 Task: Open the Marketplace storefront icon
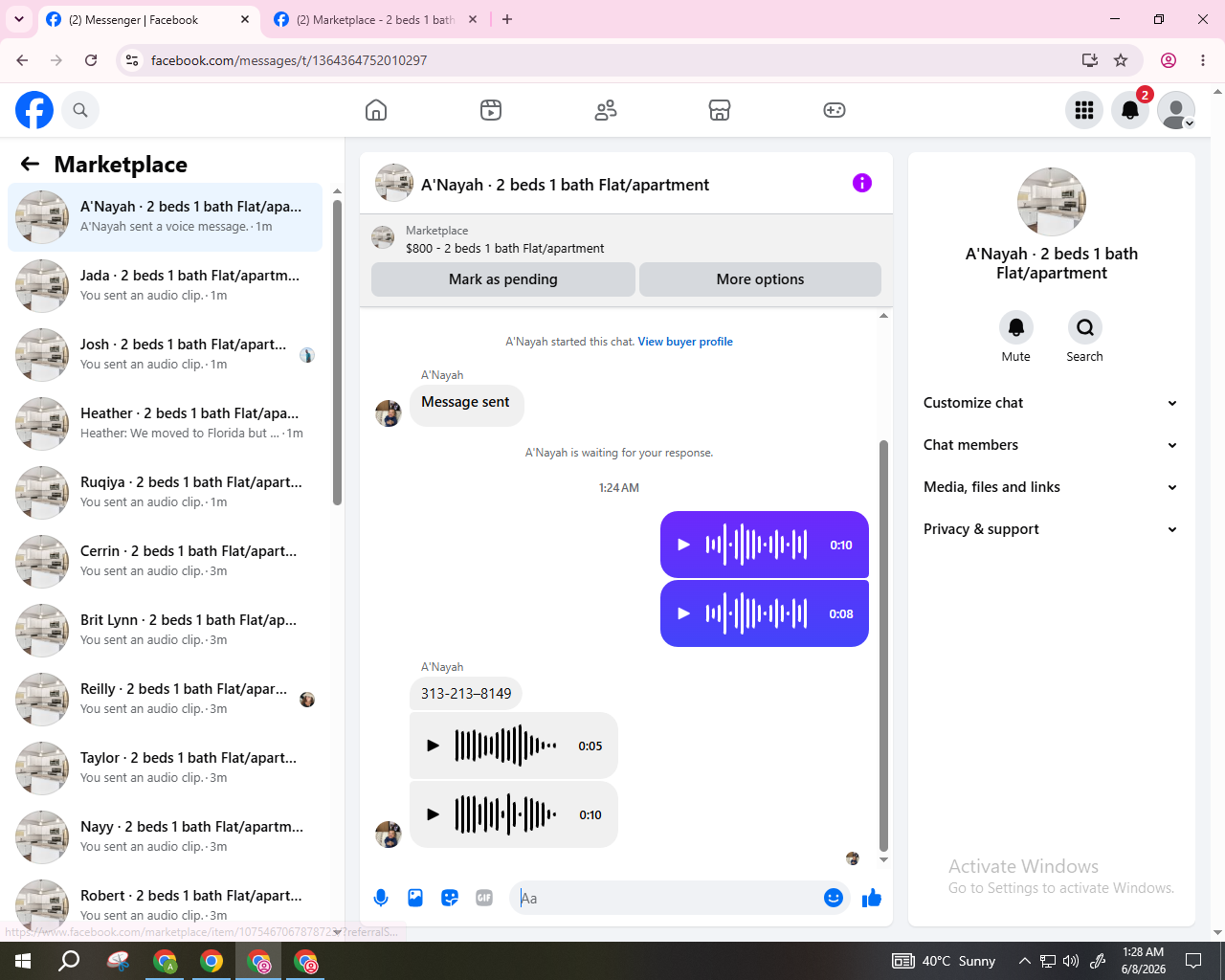(720, 110)
